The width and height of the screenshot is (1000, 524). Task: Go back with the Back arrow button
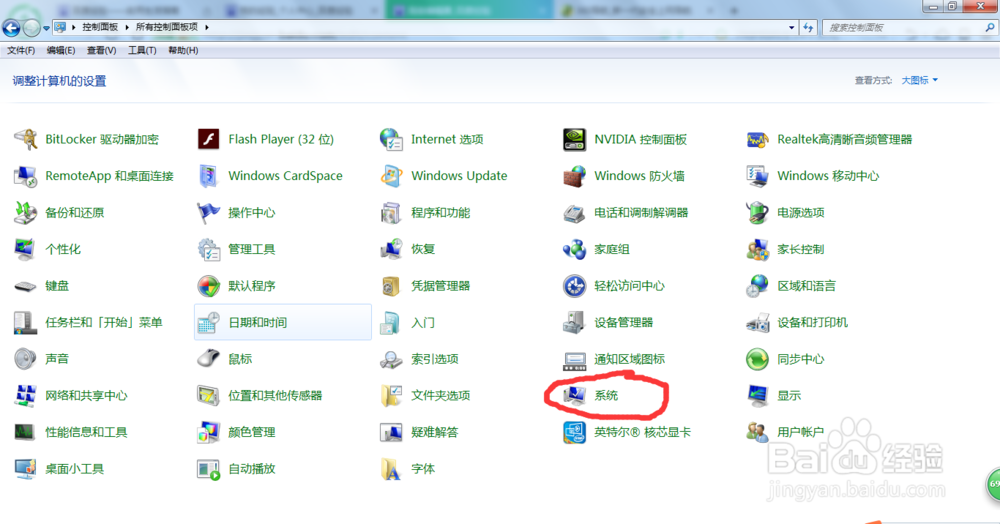coord(11,28)
